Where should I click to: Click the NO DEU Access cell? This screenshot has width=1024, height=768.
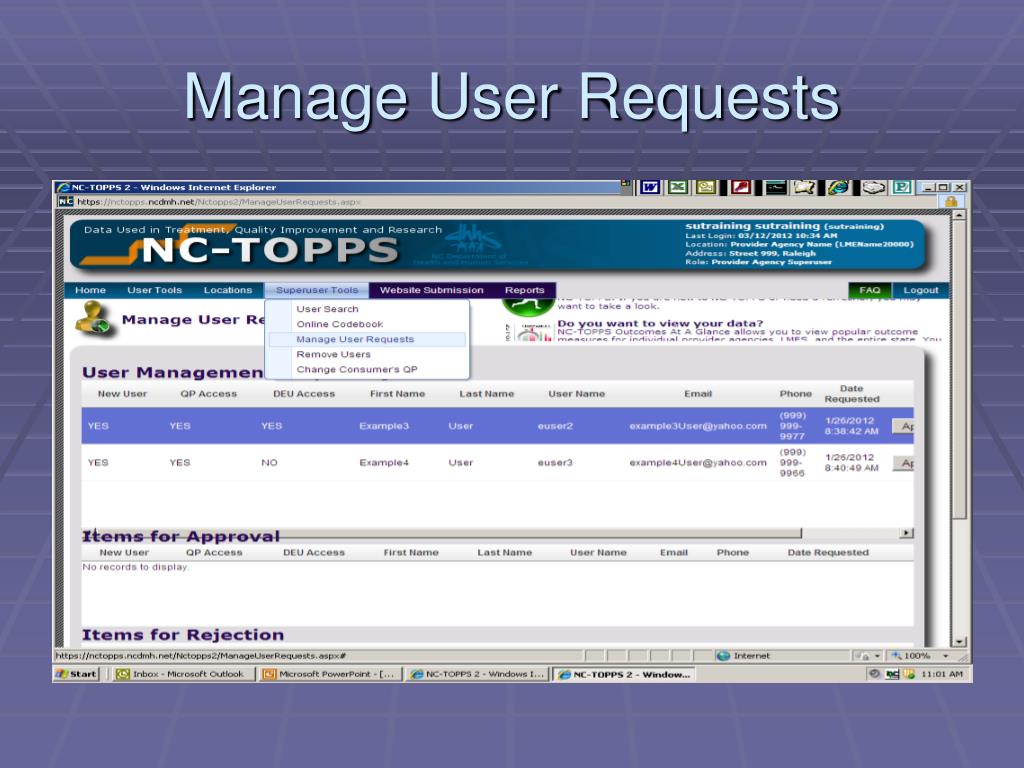click(x=269, y=462)
